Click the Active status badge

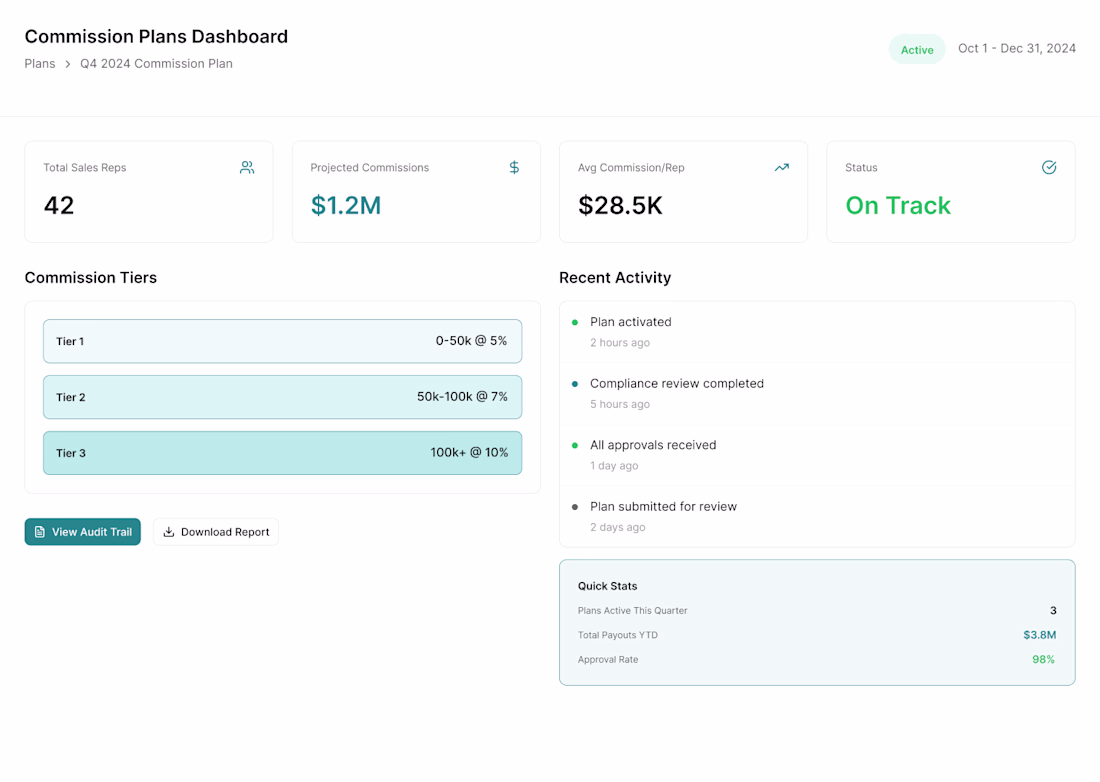pos(917,50)
